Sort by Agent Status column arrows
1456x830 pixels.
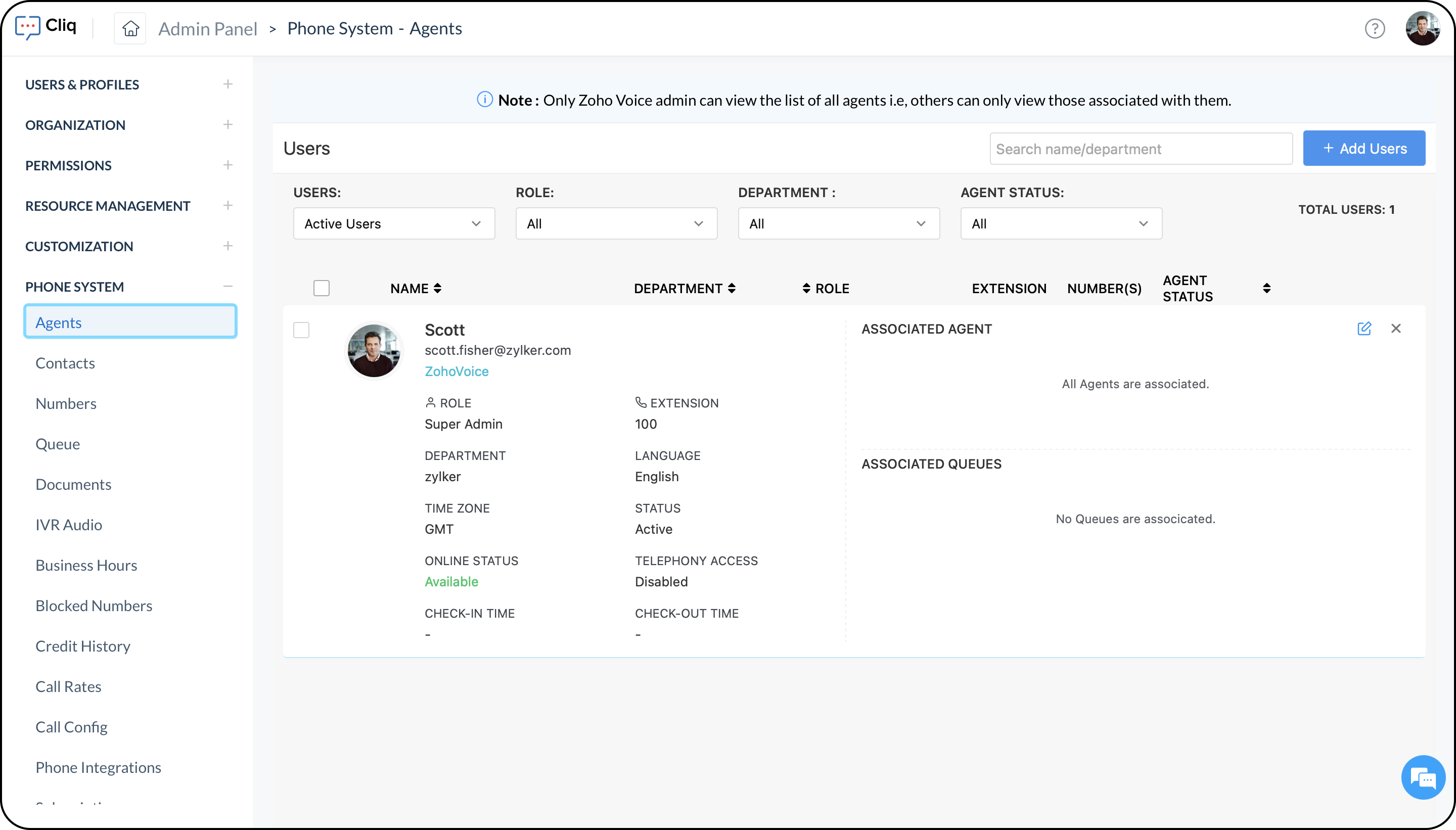1266,289
